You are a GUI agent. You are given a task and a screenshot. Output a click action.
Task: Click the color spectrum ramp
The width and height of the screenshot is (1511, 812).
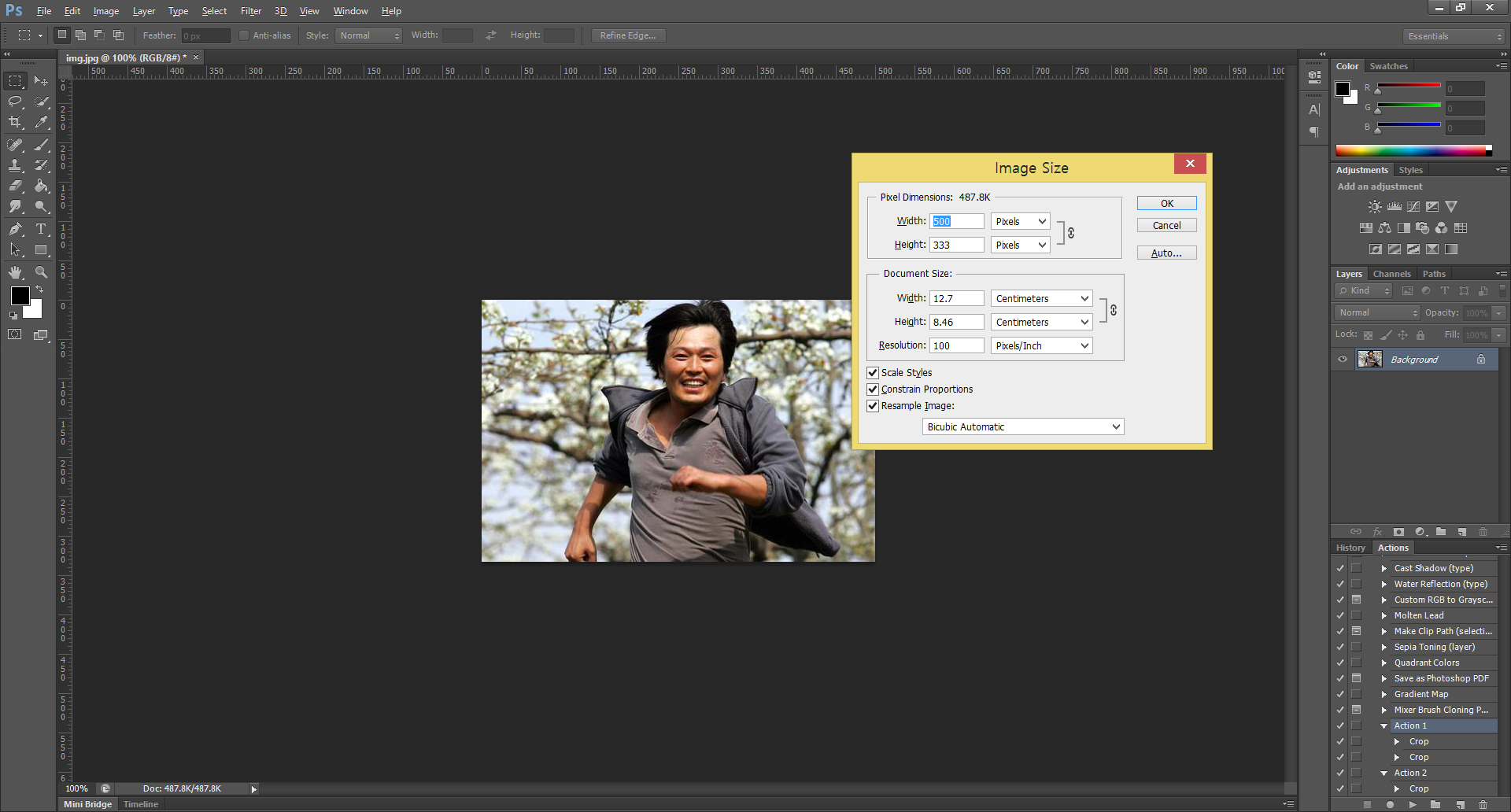click(1410, 150)
